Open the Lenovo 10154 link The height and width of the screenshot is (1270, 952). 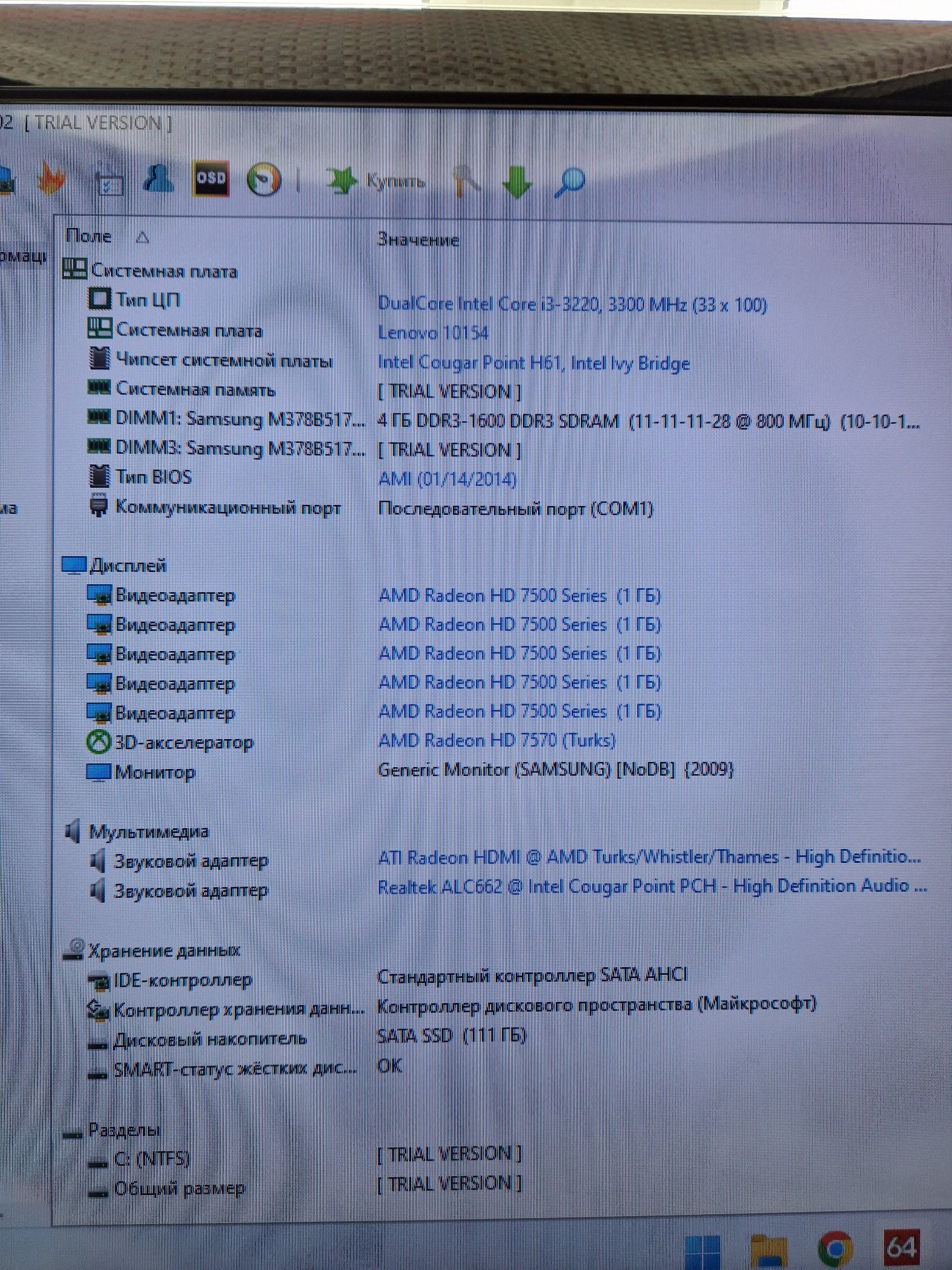(433, 333)
